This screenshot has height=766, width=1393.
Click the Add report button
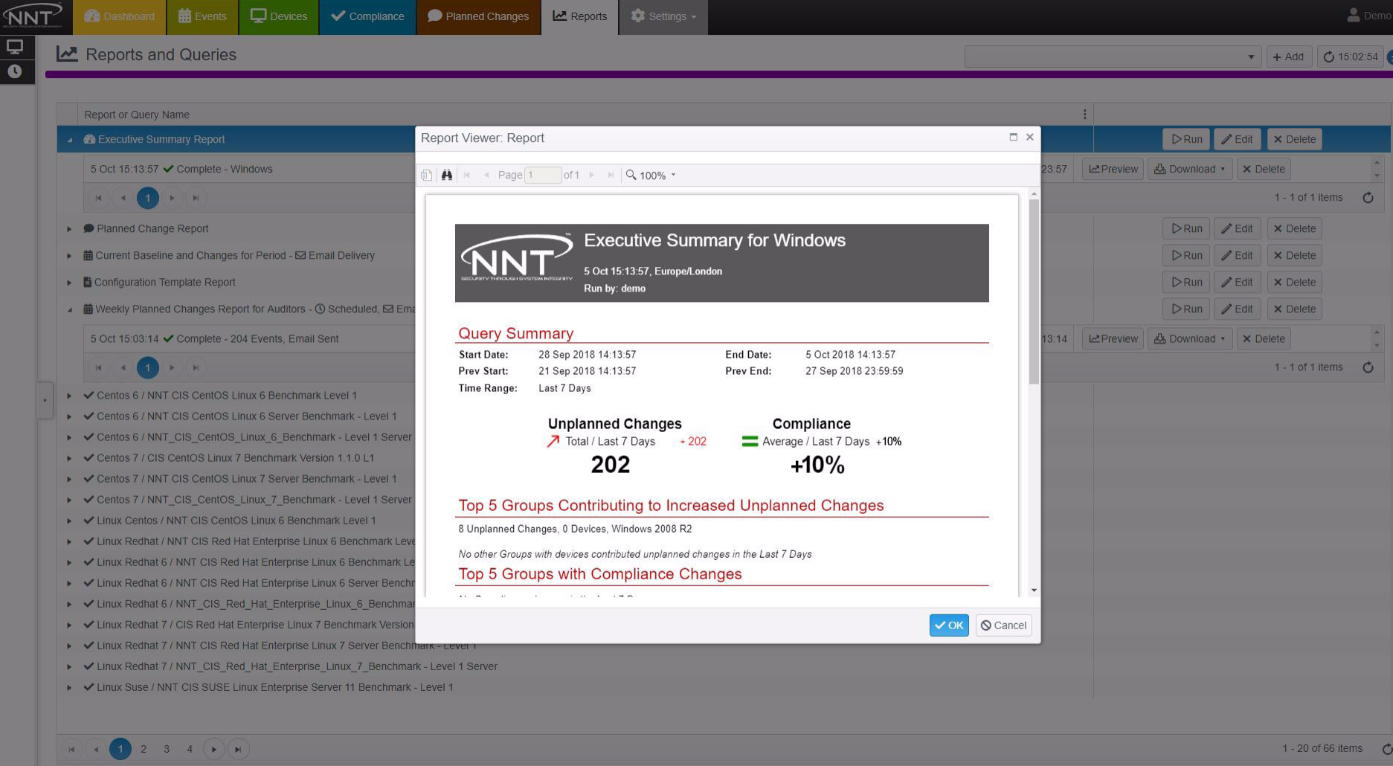tap(1288, 57)
